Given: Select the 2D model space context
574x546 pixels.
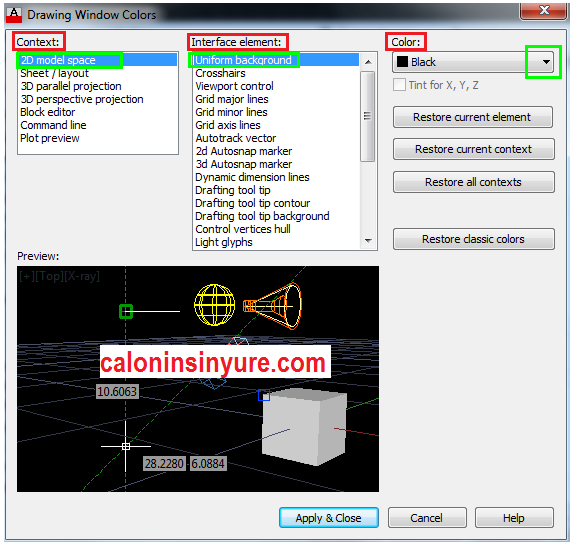Looking at the screenshot, I should (97, 60).
